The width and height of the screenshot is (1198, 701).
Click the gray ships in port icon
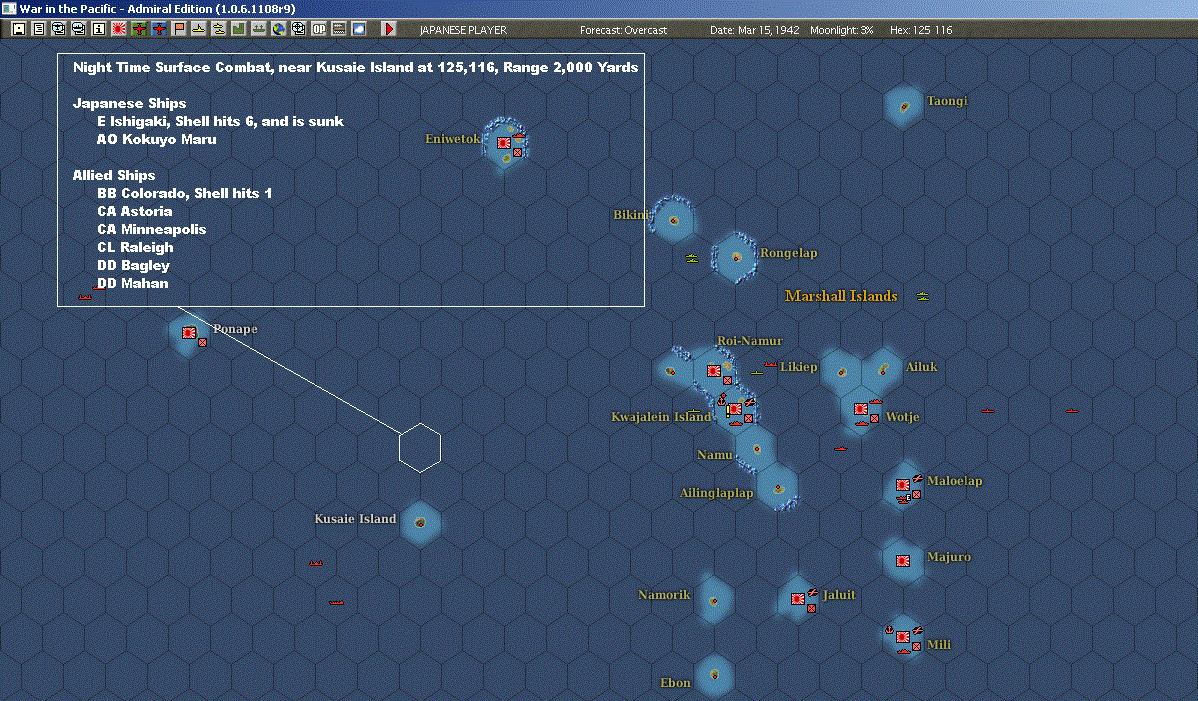259,29
